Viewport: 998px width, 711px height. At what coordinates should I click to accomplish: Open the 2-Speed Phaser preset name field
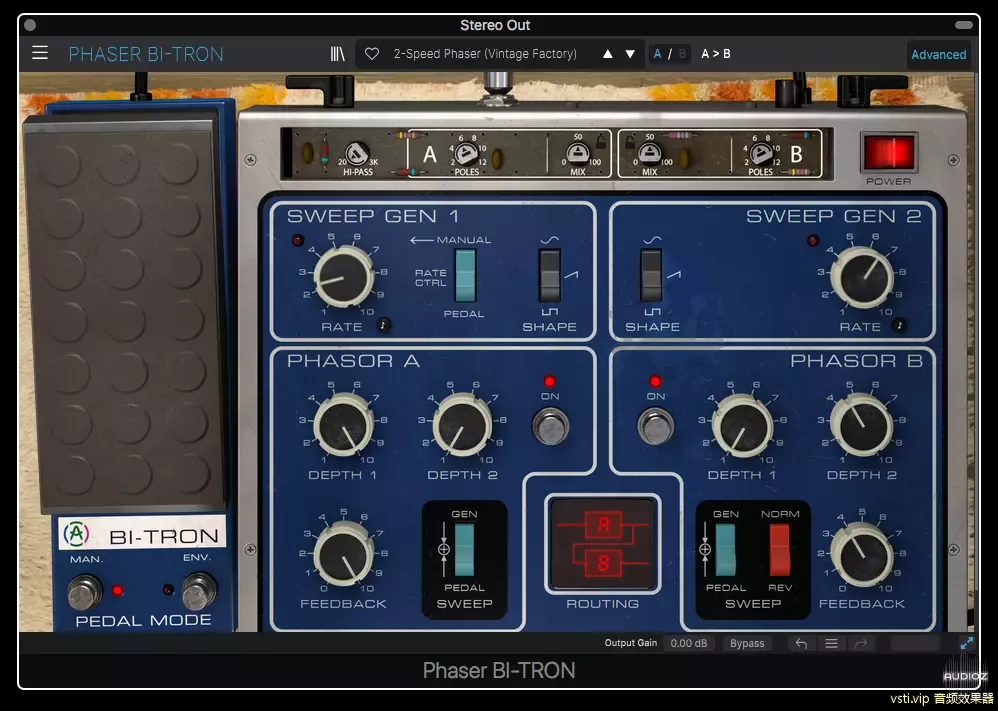coord(485,54)
